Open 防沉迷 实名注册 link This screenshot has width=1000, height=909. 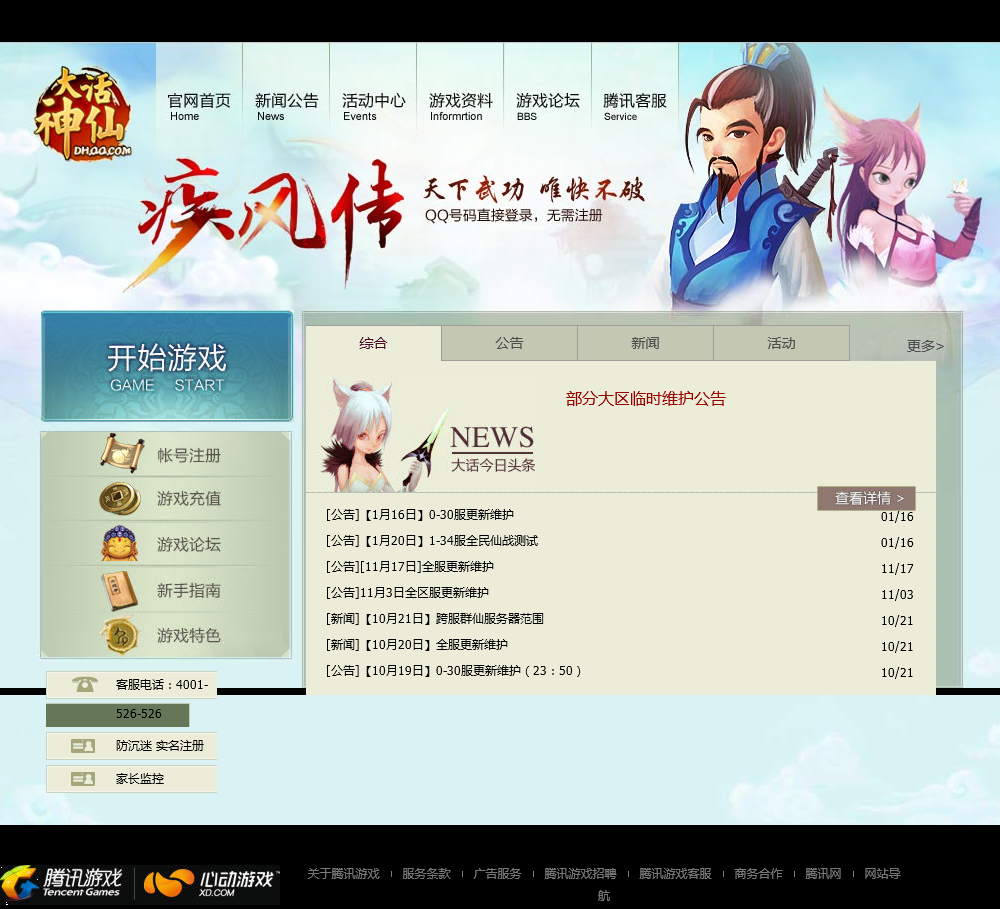(159, 746)
